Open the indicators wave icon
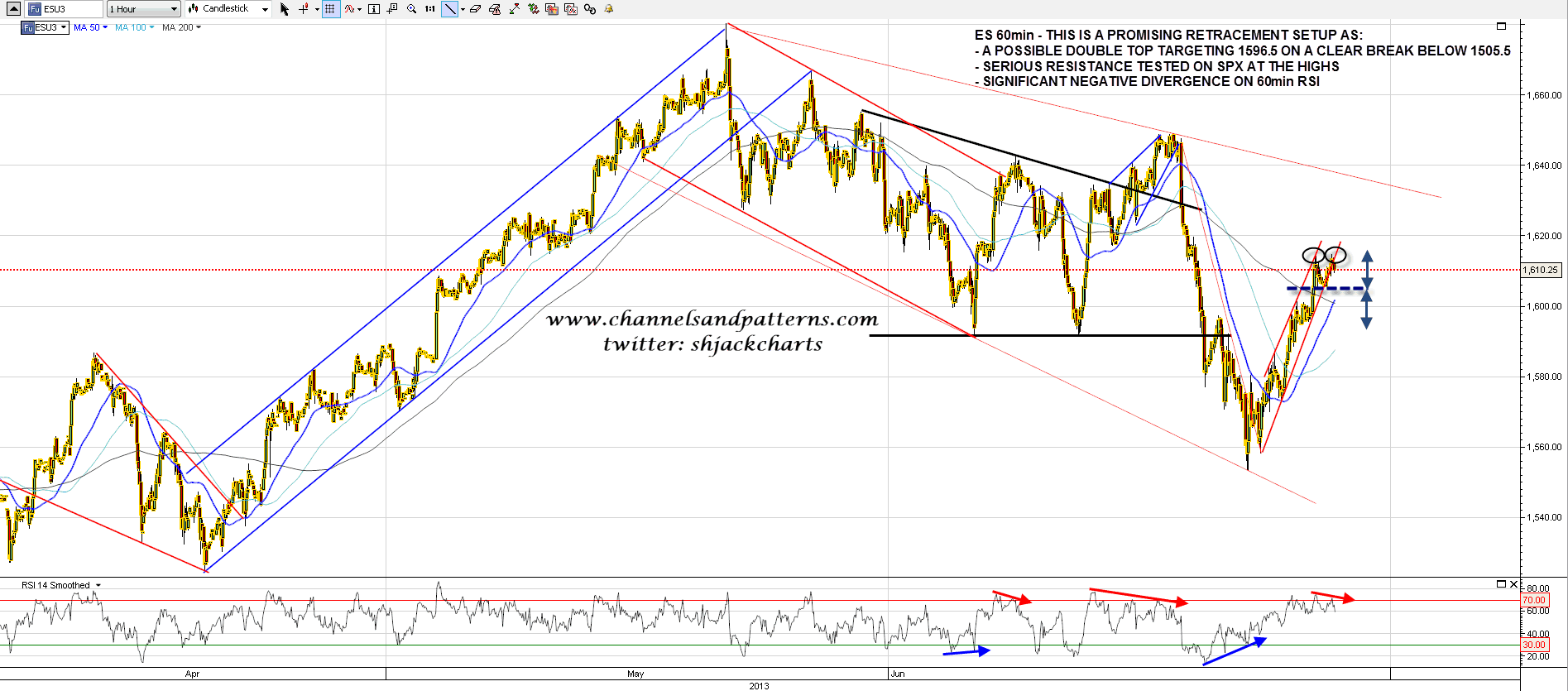Viewport: 1568px width, 691px height. point(351,9)
